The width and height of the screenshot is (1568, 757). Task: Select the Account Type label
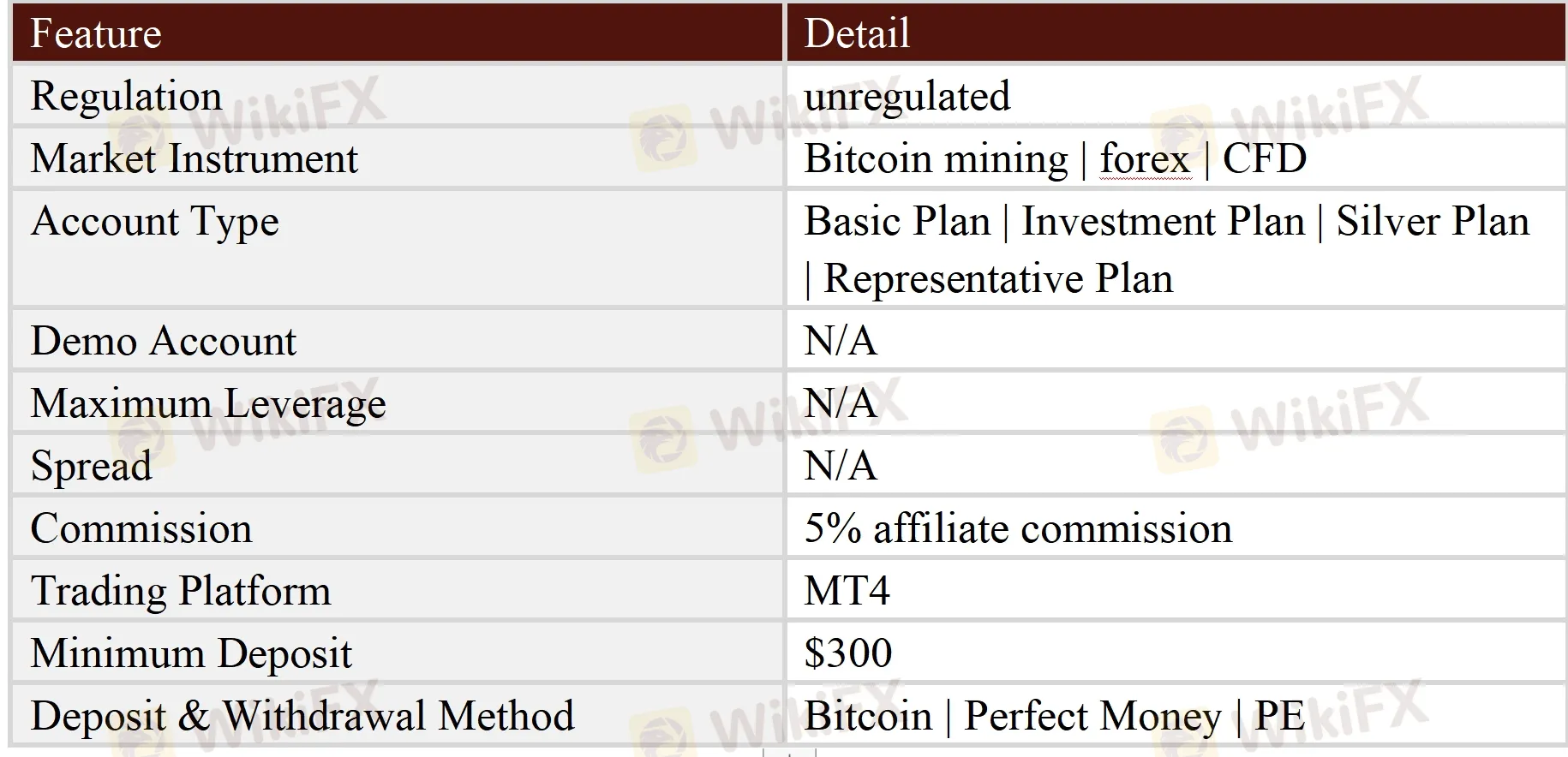tap(155, 222)
